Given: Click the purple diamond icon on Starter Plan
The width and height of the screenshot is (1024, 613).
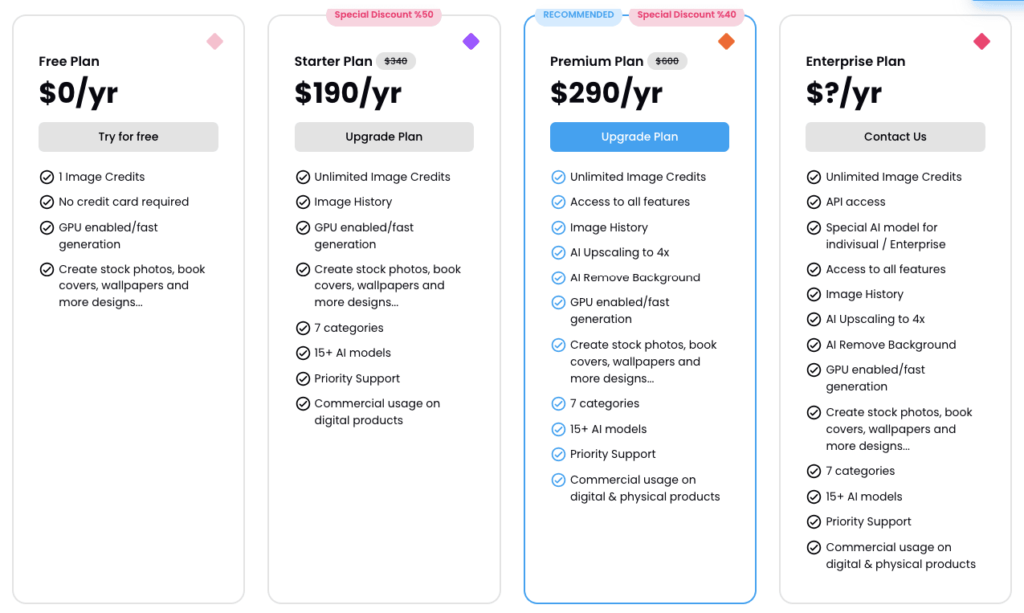Looking at the screenshot, I should pos(471,42).
